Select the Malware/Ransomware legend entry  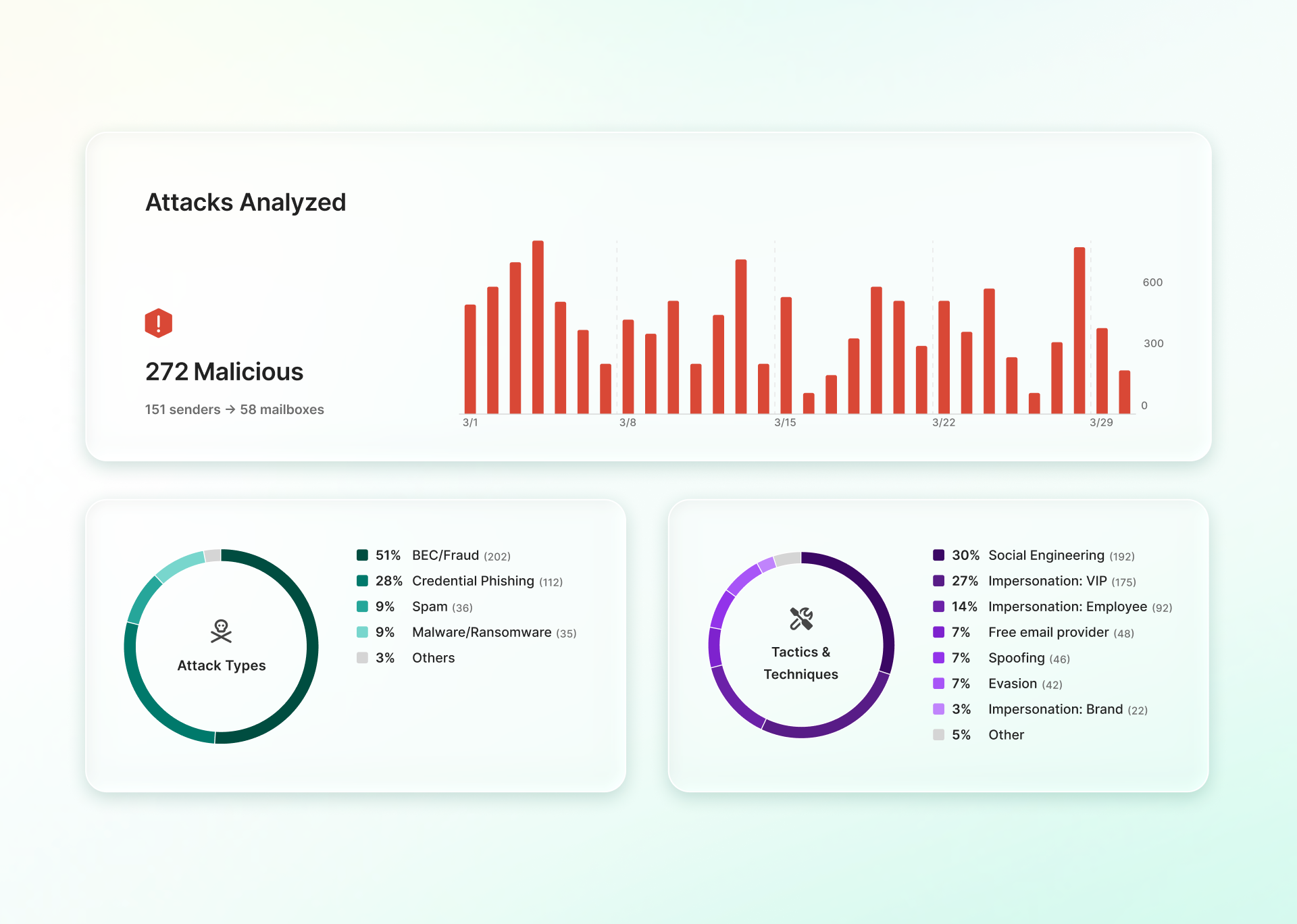click(482, 632)
